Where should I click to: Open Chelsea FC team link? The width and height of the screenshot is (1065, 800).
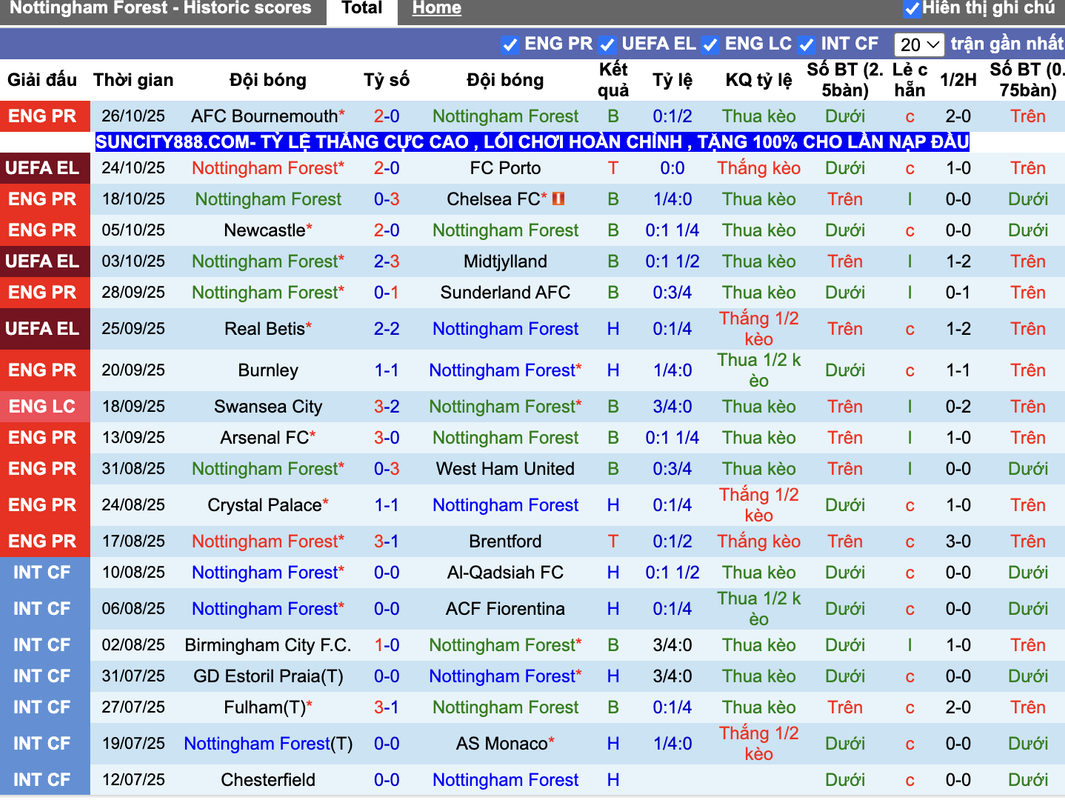point(493,199)
